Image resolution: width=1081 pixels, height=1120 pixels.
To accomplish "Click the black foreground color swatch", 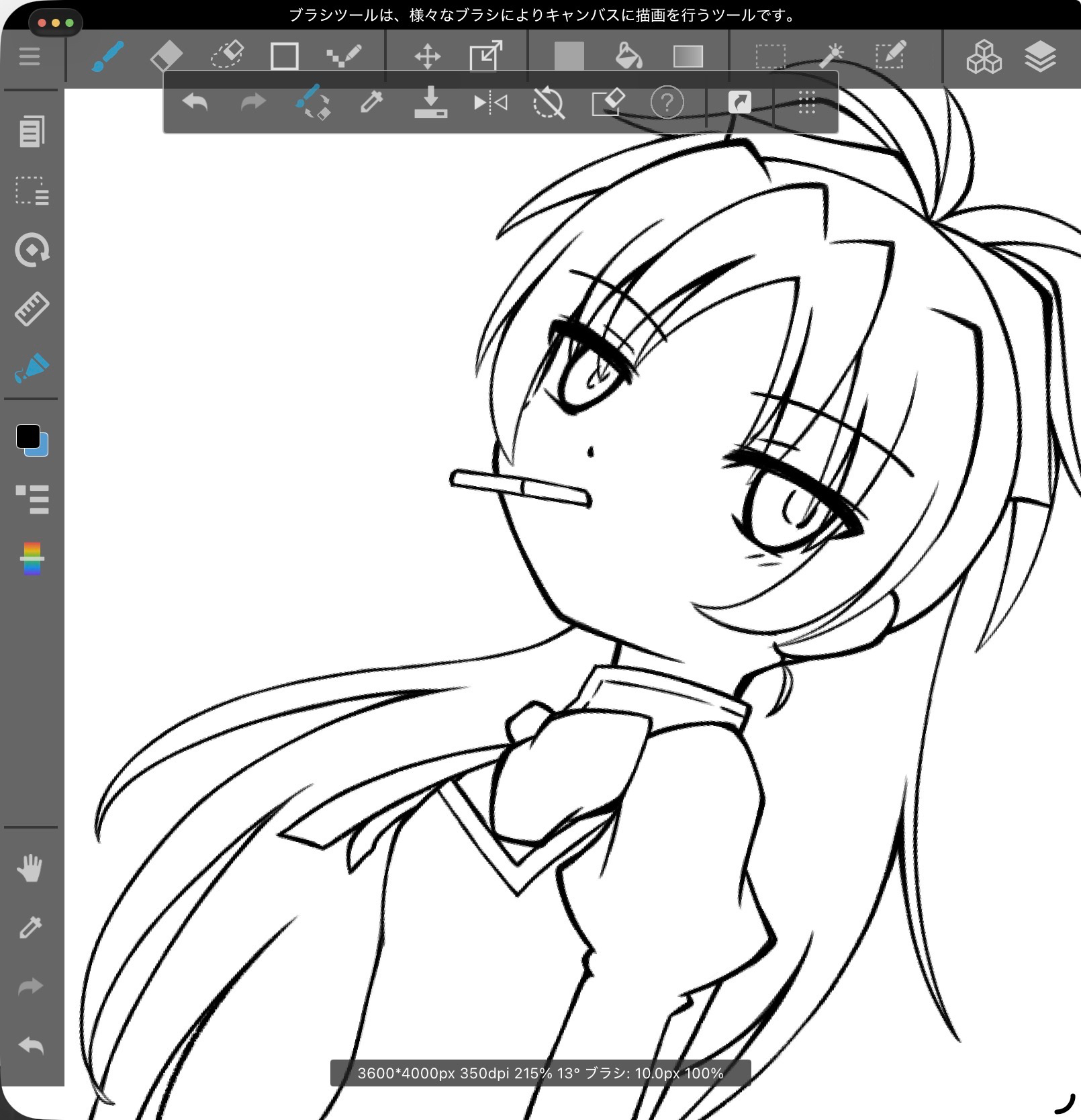I will 28,436.
